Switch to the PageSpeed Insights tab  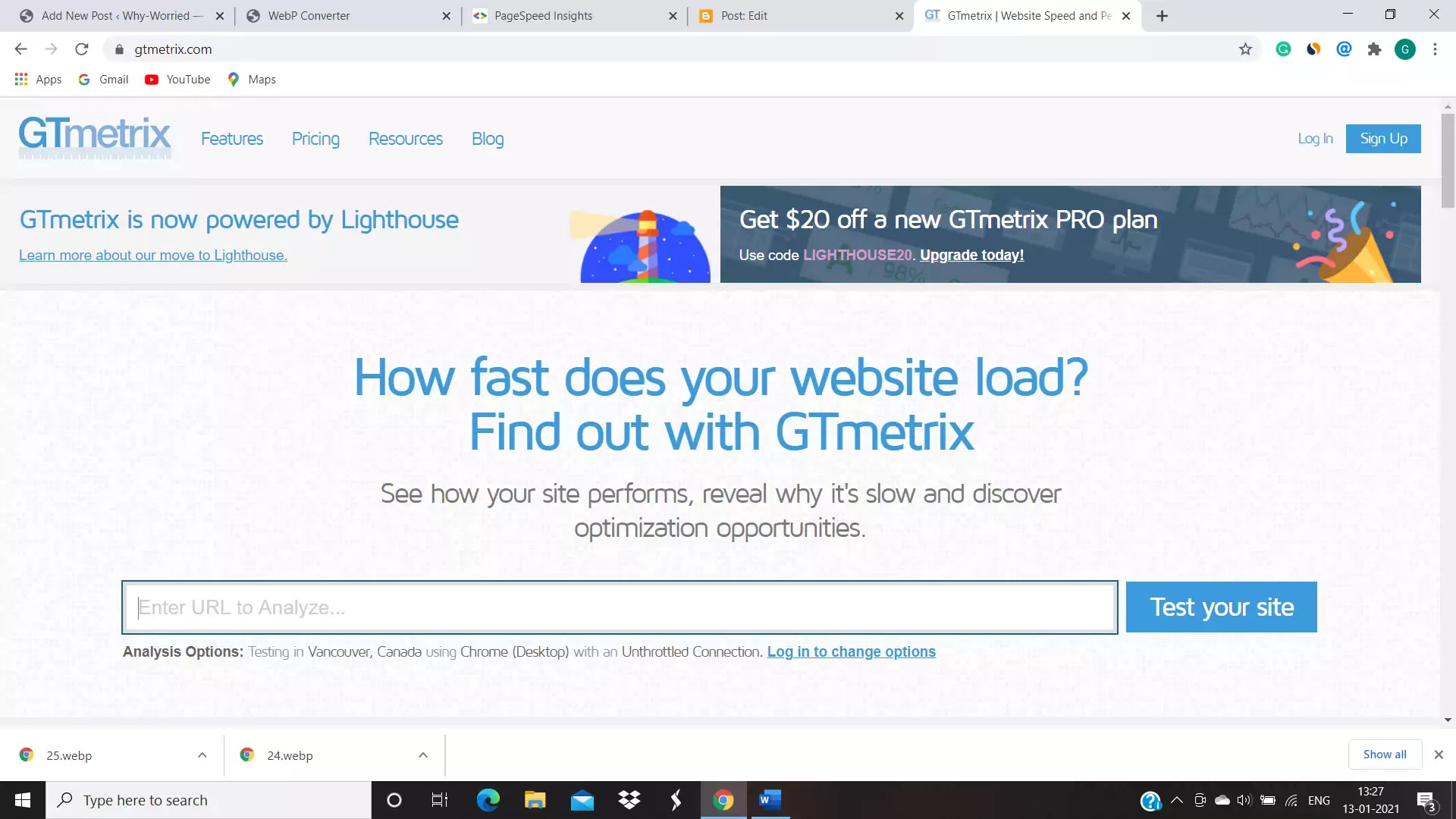point(574,16)
